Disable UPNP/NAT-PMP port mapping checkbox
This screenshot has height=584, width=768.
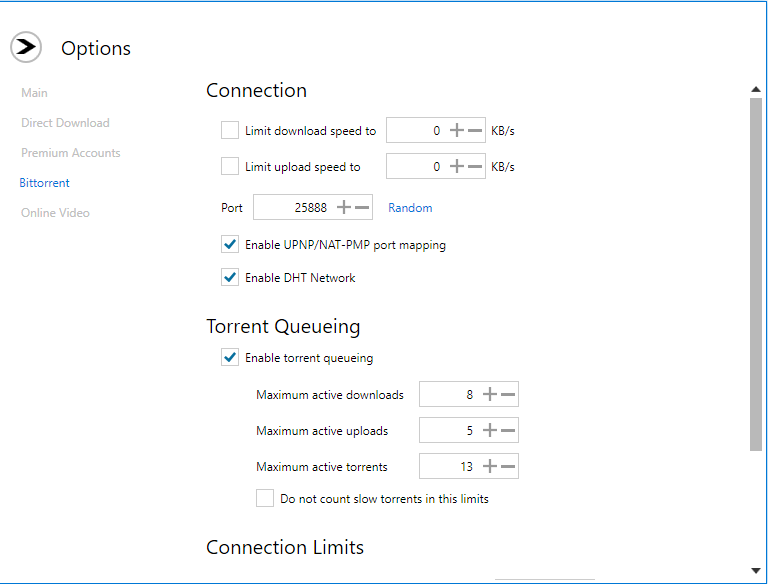click(x=230, y=244)
